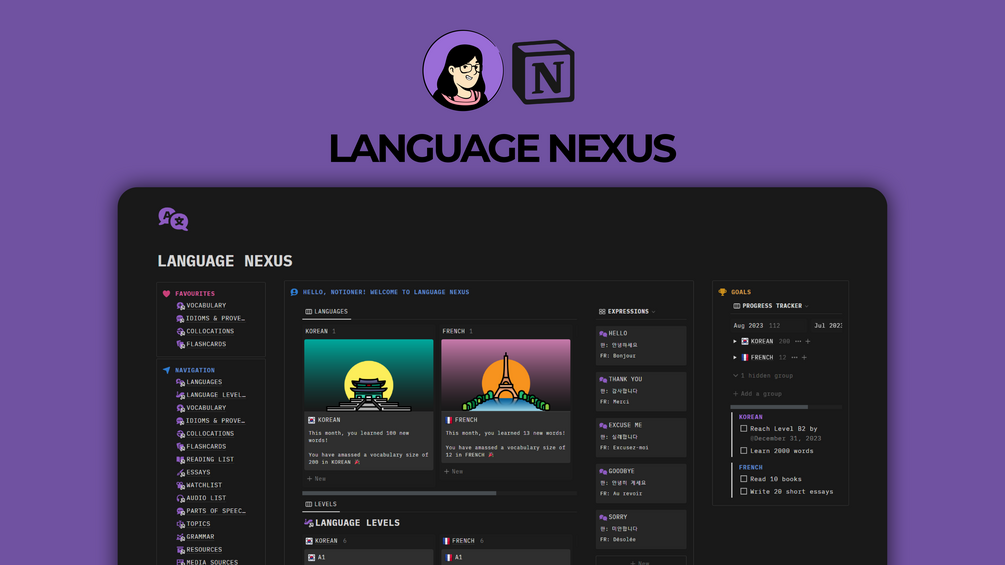The height and width of the screenshot is (565, 1005).
Task: Click the Language Levels heading link
Action: point(357,523)
